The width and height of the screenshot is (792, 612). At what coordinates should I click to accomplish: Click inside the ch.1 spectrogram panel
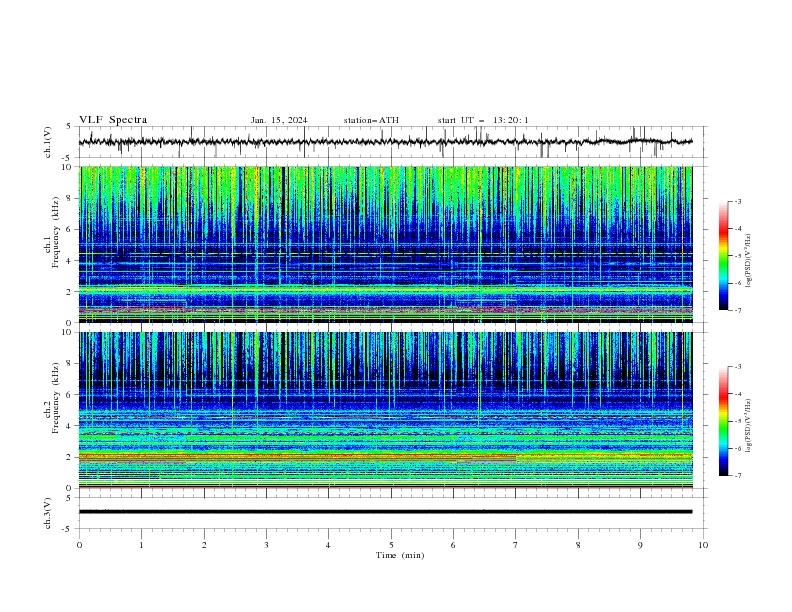click(386, 244)
